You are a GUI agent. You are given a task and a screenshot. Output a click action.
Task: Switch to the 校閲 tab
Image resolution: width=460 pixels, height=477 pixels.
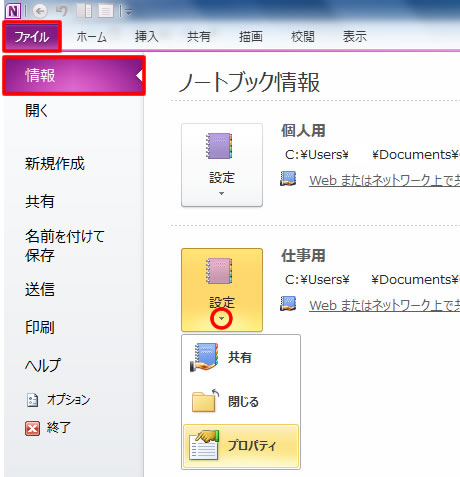(303, 36)
